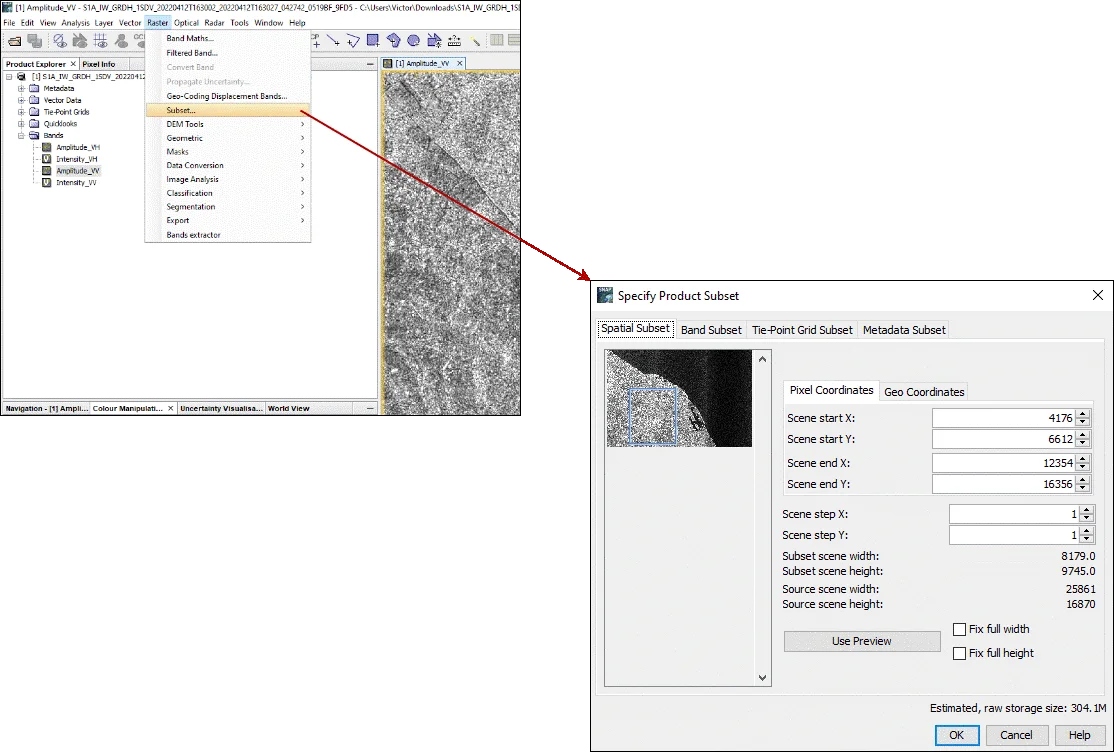
Task: Select the rectangle drawing tool
Action: [374, 40]
